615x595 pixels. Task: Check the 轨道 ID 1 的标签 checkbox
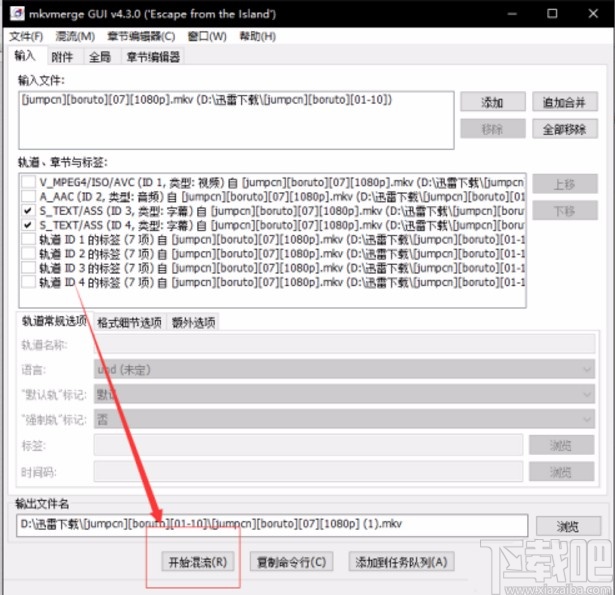point(28,240)
